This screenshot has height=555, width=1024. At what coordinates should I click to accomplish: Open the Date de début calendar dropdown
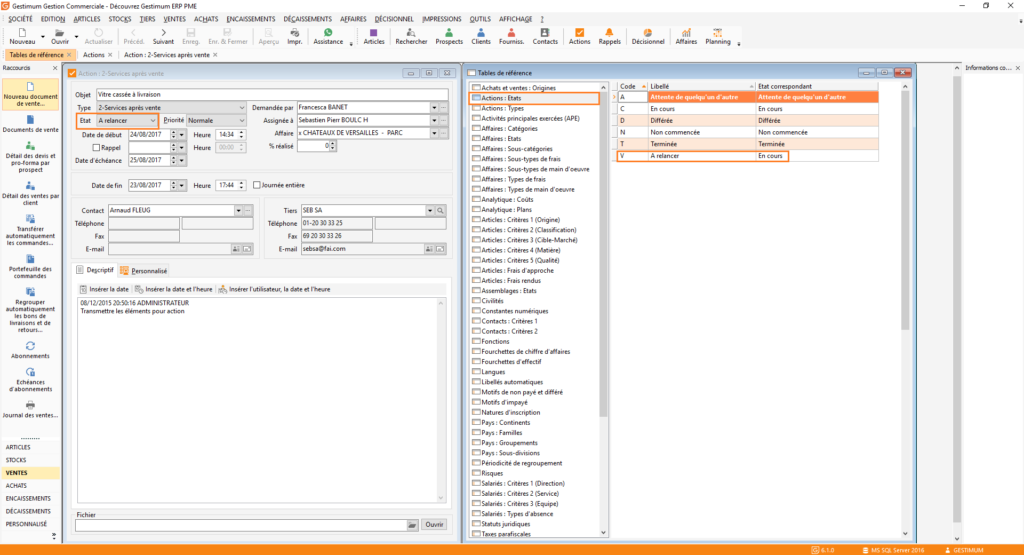click(x=182, y=135)
